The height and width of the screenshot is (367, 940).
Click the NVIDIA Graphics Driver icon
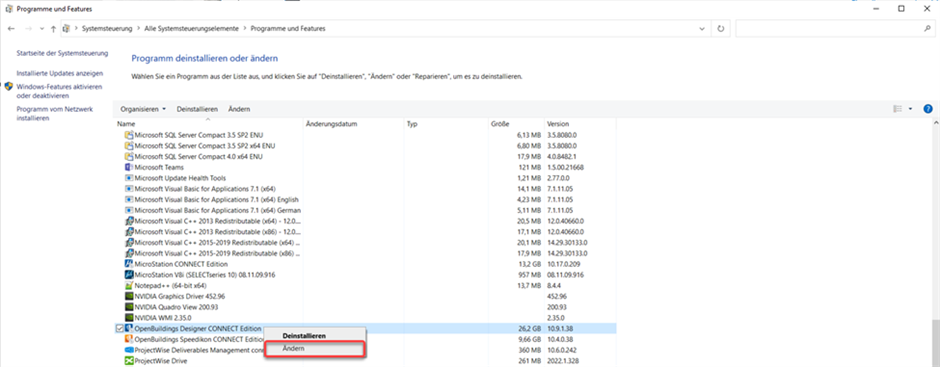128,296
